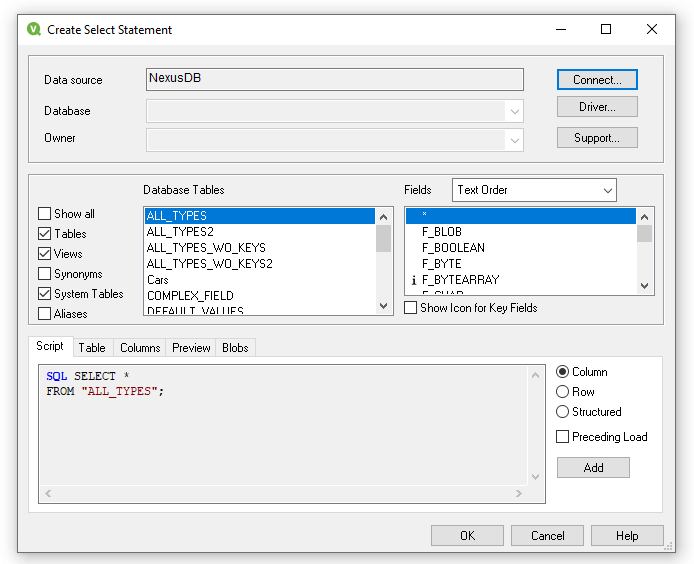Select the Row radio button
The image size is (694, 564).
tap(563, 392)
